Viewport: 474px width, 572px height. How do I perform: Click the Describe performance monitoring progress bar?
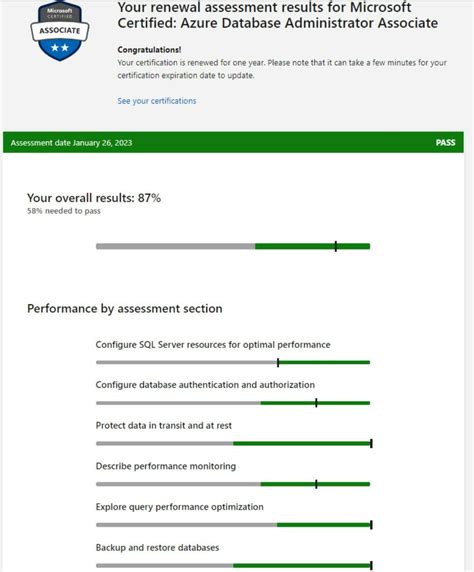tap(233, 484)
